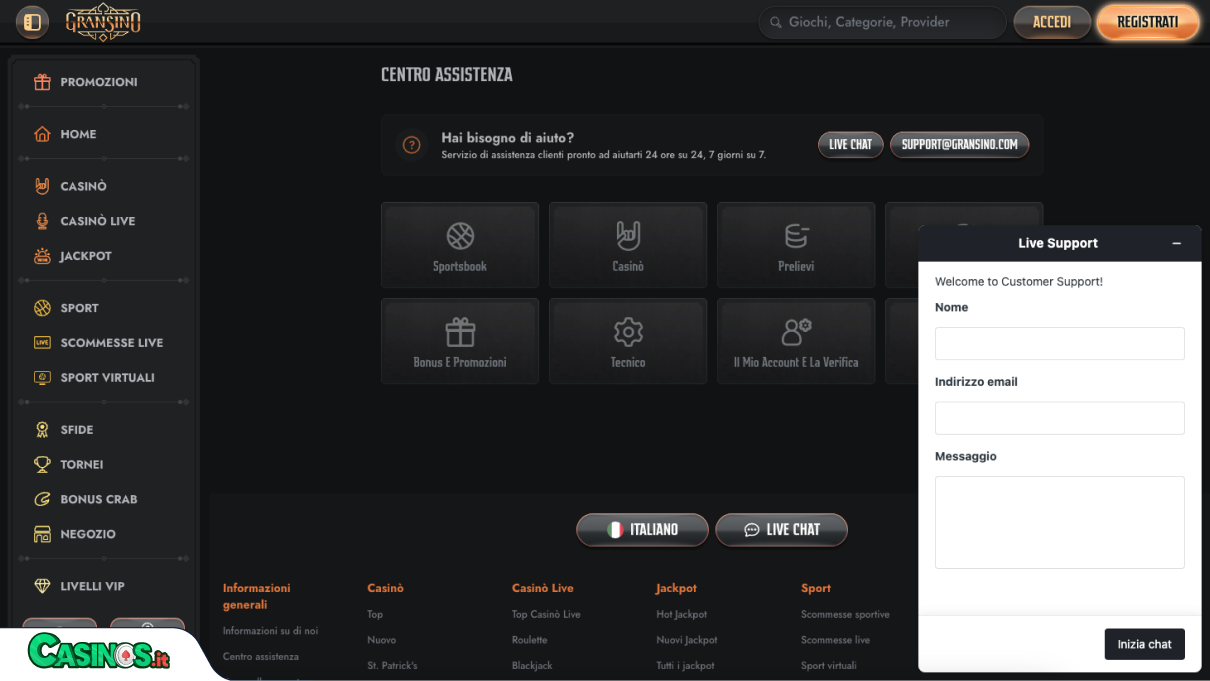Viewport: 1210px width, 681px height.
Task: Click the Sport footer column heading
Action: pyautogui.click(x=816, y=588)
